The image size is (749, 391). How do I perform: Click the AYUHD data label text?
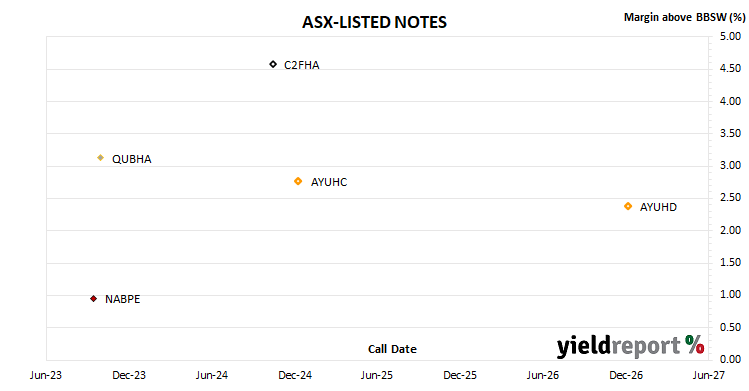coord(658,207)
